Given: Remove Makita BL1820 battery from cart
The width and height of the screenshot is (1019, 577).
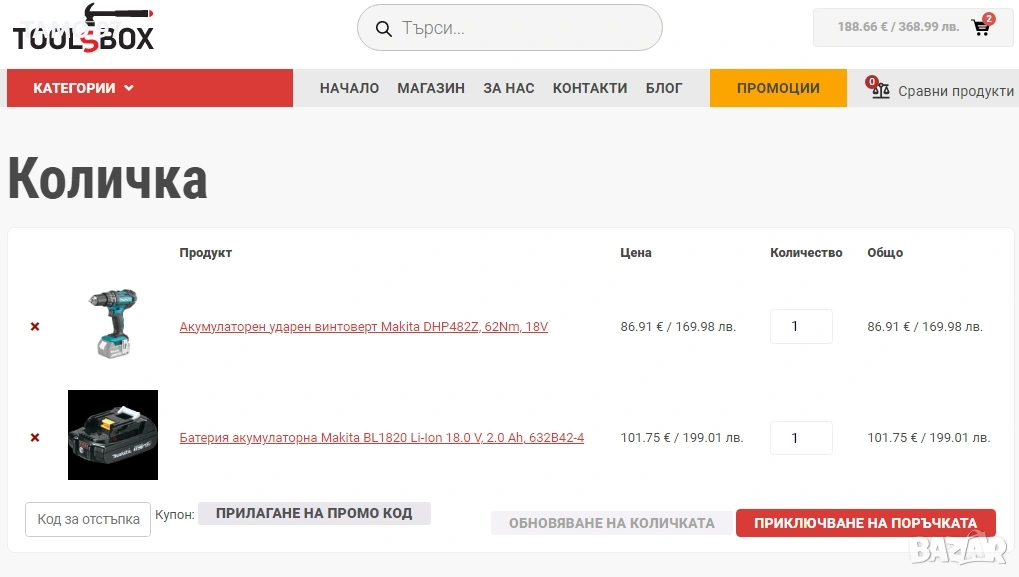Looking at the screenshot, I should [x=35, y=437].
